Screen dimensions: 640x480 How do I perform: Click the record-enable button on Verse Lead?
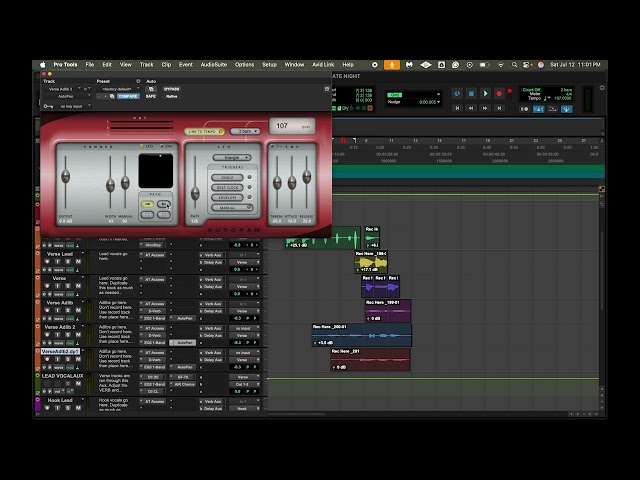pyautogui.click(x=47, y=262)
